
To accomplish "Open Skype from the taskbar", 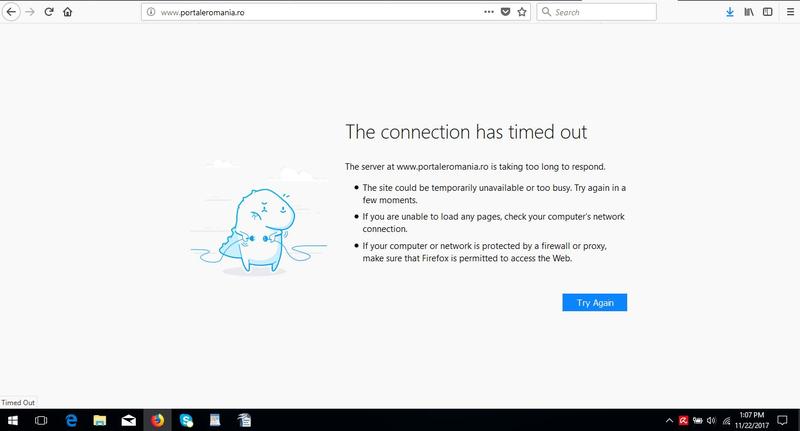I will tap(186, 420).
